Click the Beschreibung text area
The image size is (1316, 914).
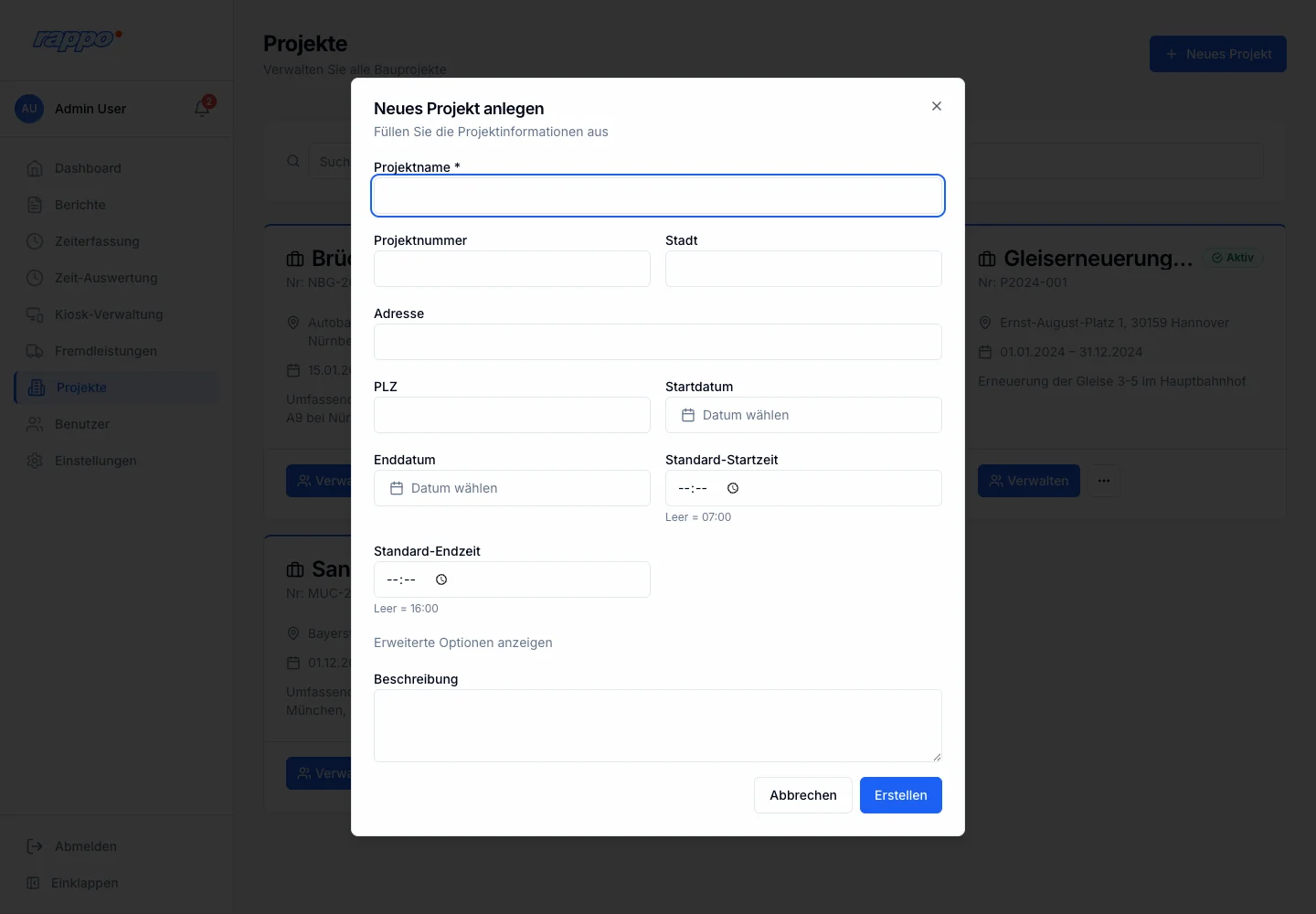click(x=658, y=726)
